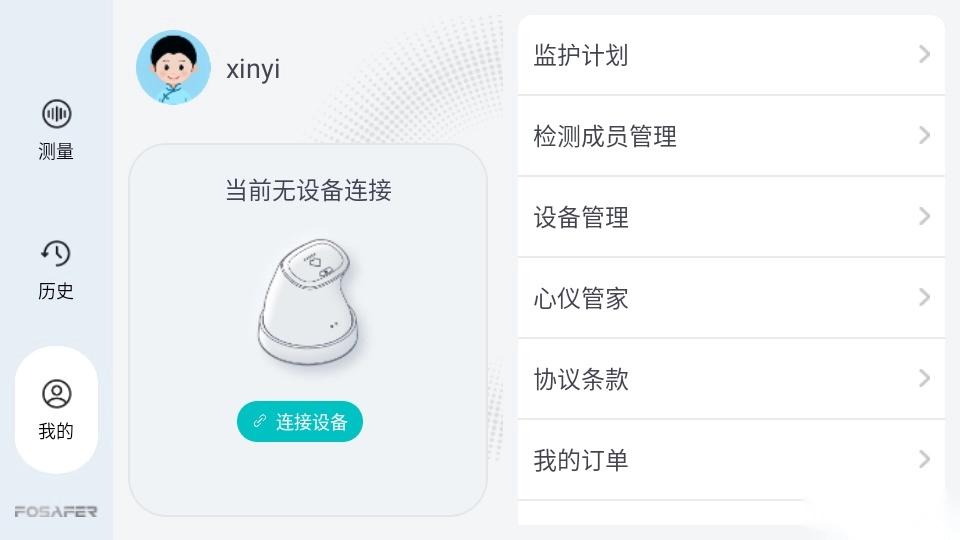The width and height of the screenshot is (960, 540).
Task: Open the 监护计划 menu entry
Action: pyautogui.click(x=581, y=55)
